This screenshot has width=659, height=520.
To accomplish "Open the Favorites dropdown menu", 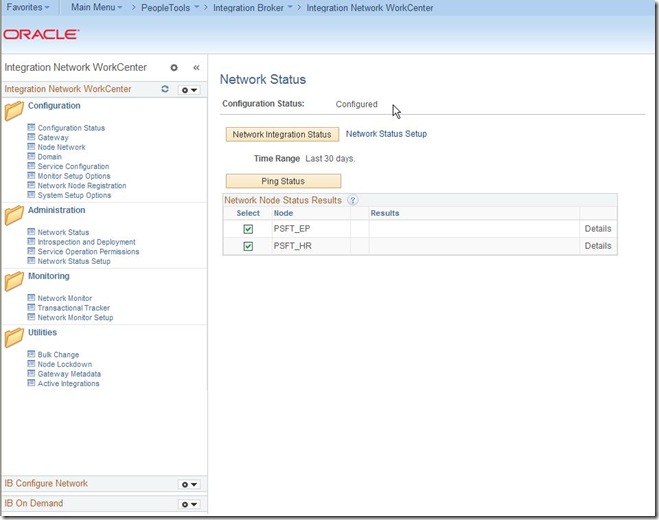I will coord(28,7).
